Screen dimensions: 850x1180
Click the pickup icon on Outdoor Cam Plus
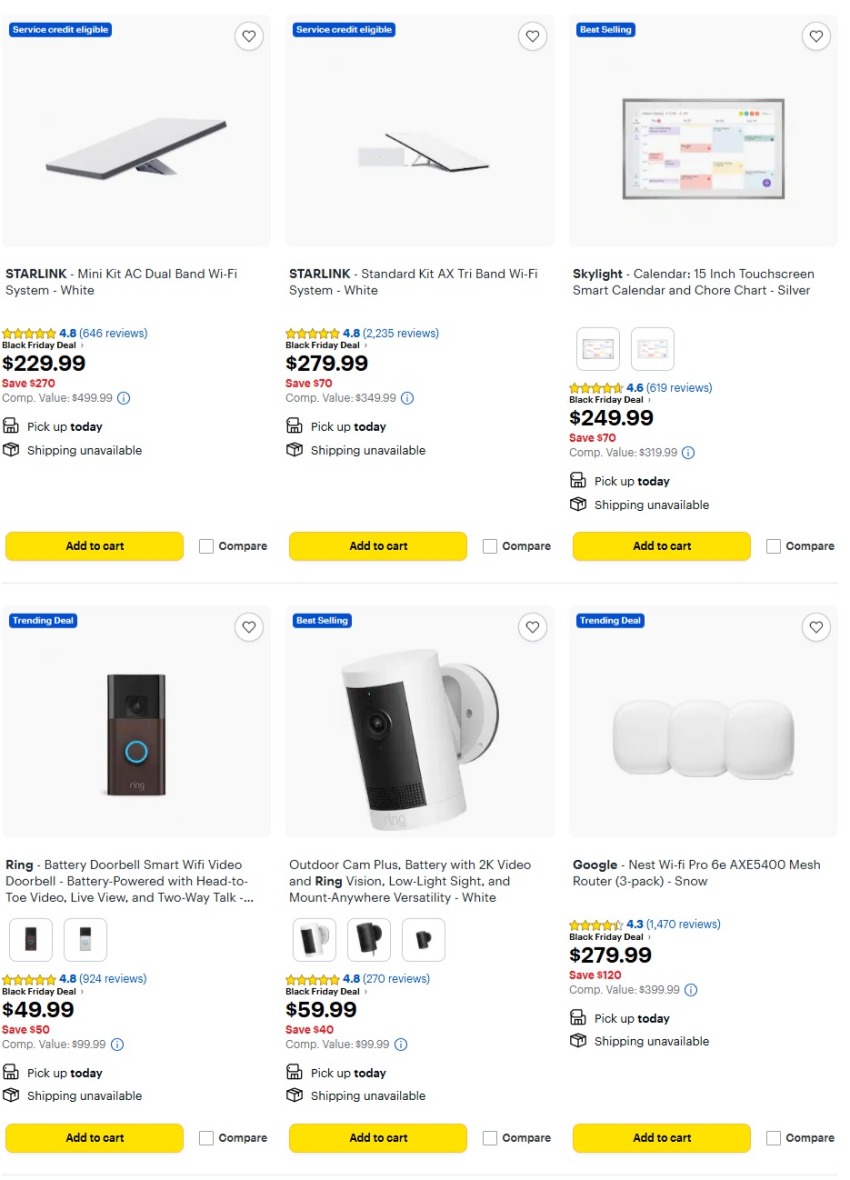pos(296,1072)
